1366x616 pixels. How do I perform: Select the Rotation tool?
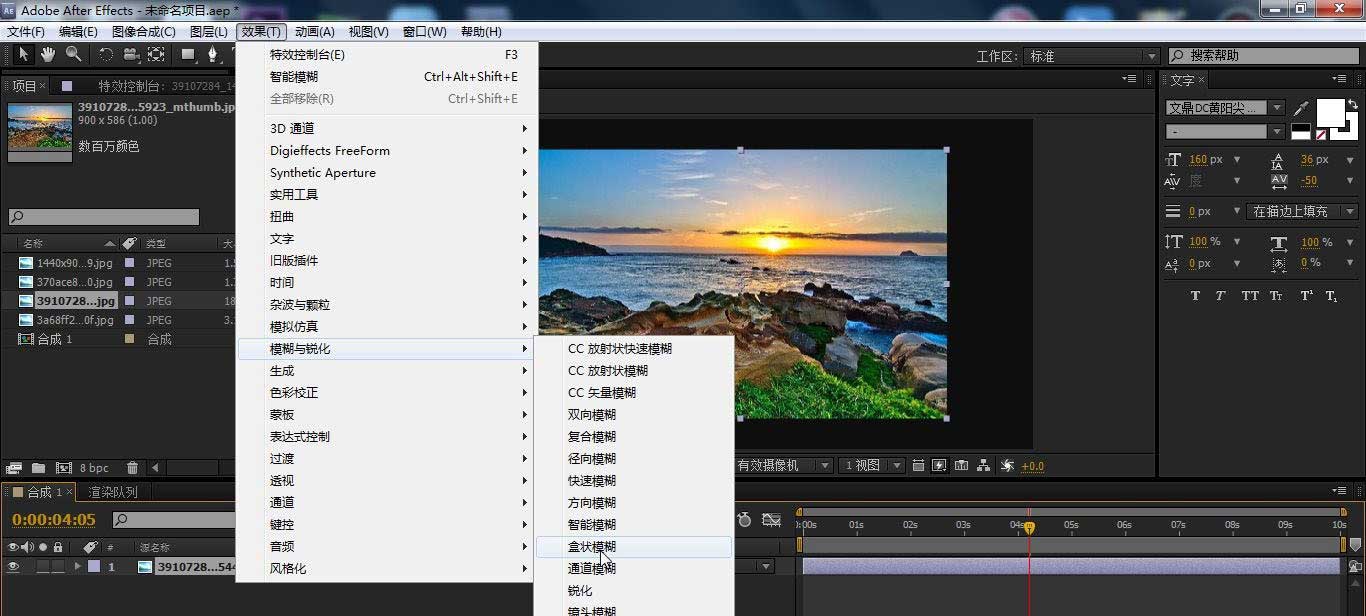pyautogui.click(x=106, y=55)
